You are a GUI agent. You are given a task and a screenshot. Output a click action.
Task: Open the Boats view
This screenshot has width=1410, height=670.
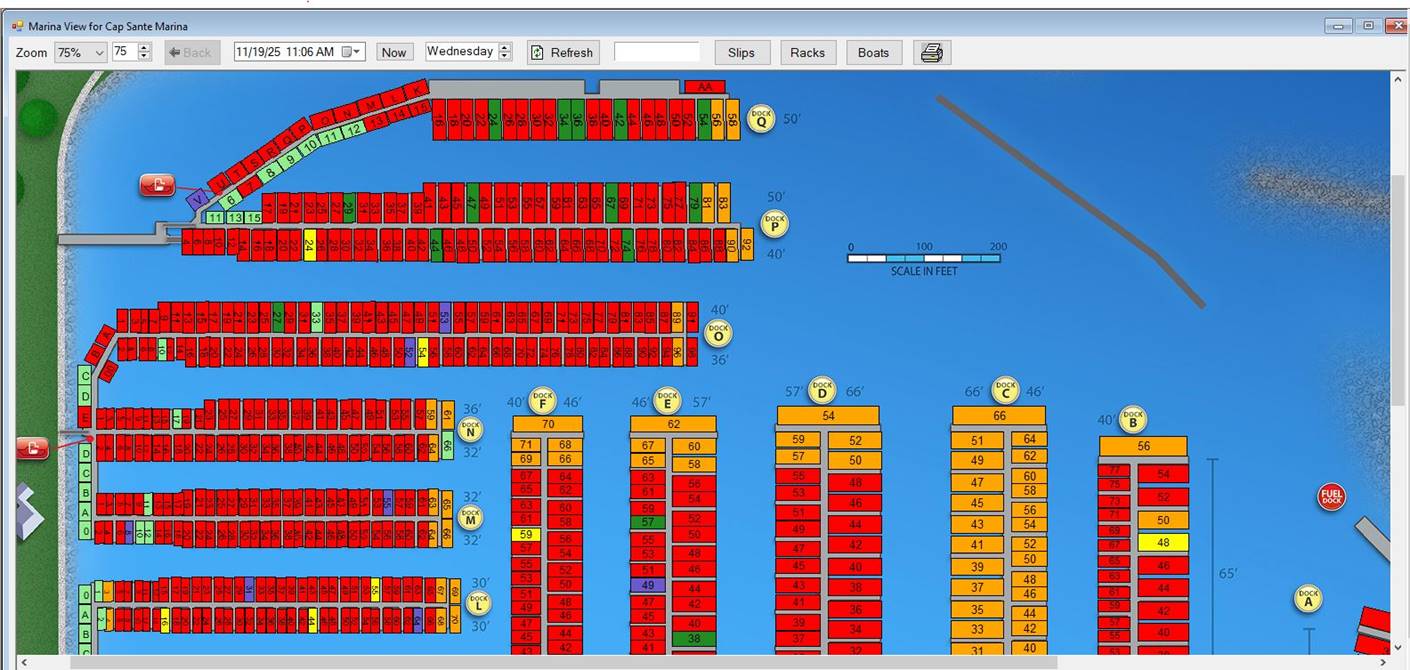click(873, 53)
